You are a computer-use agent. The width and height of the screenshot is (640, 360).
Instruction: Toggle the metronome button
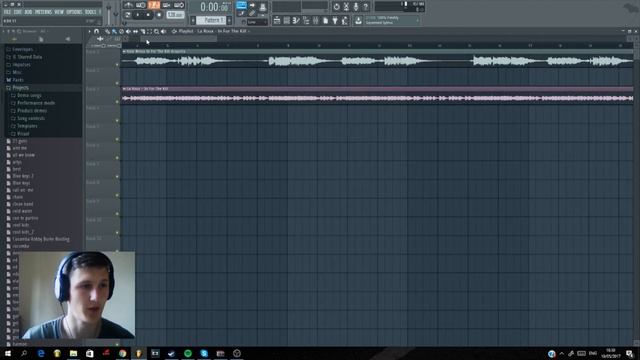(x=128, y=5)
